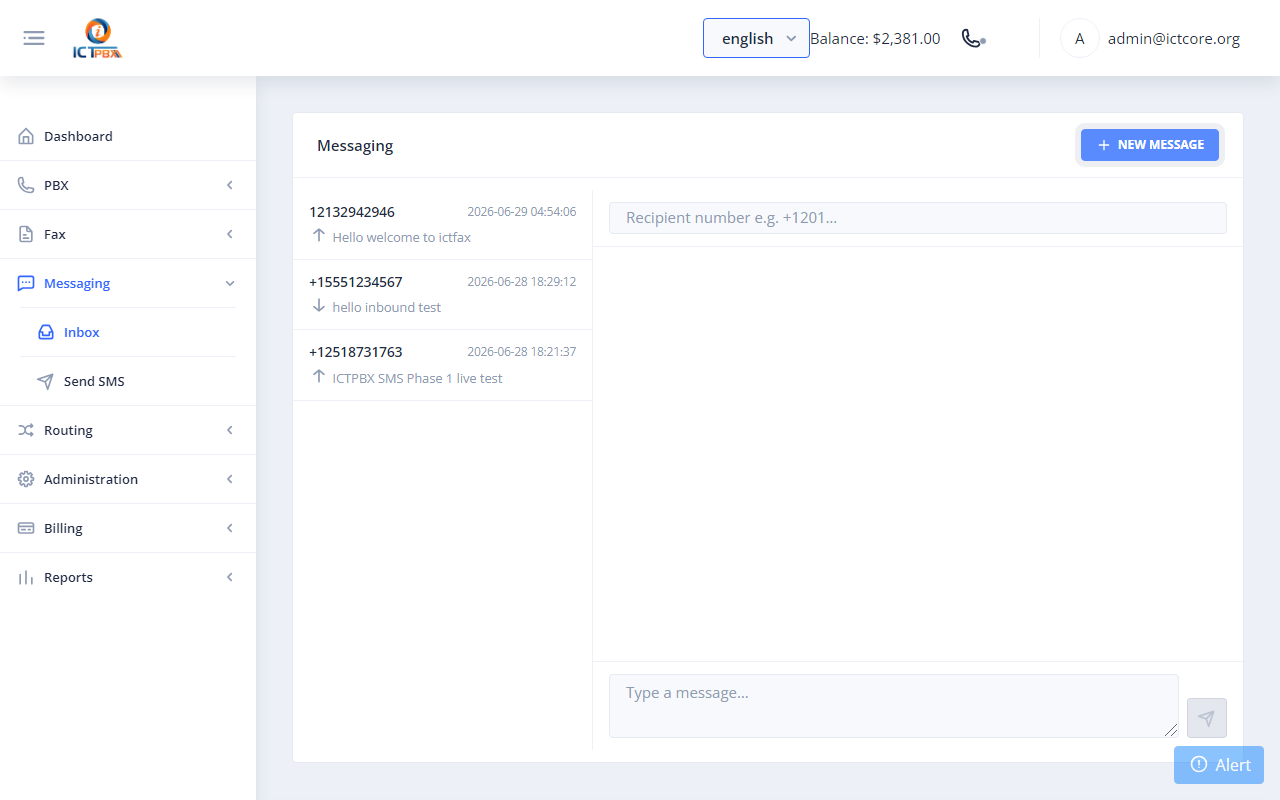Click the Administration gear icon
This screenshot has width=1280, height=800.
pos(26,479)
